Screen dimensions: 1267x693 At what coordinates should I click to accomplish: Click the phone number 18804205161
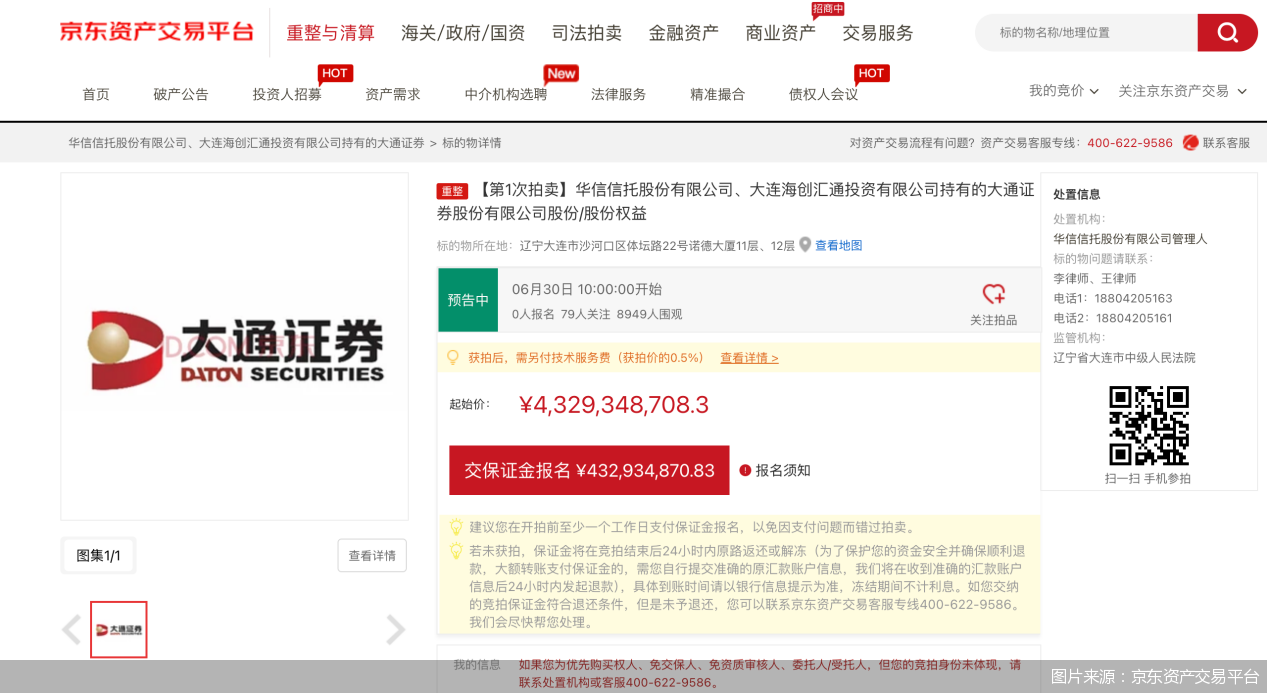point(1134,318)
